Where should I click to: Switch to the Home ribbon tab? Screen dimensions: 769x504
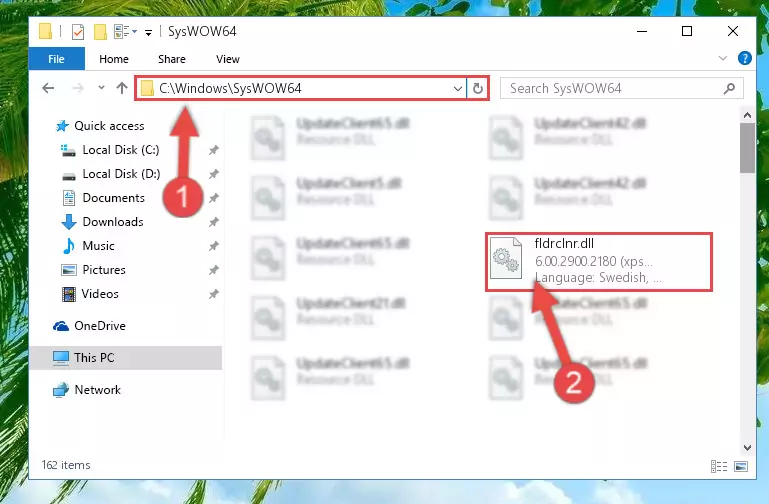tap(114, 59)
